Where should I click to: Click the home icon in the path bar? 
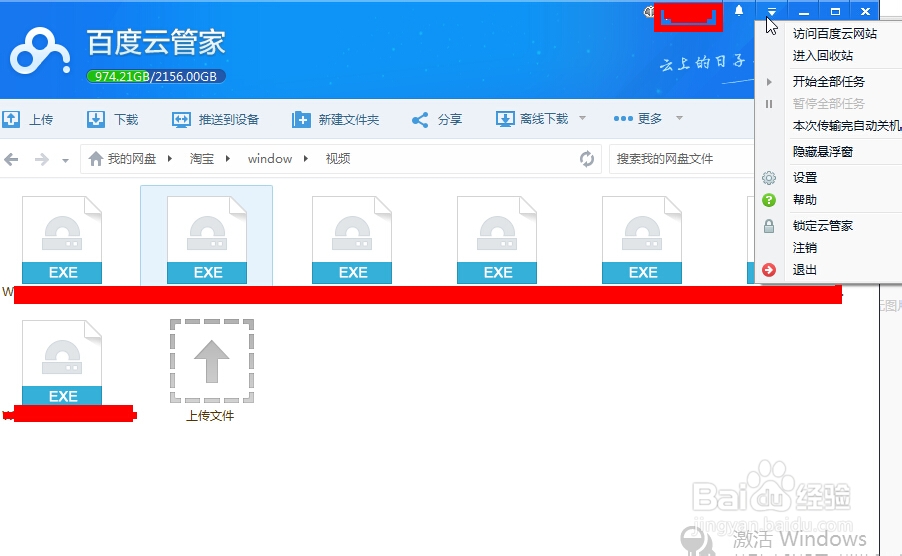pos(95,158)
